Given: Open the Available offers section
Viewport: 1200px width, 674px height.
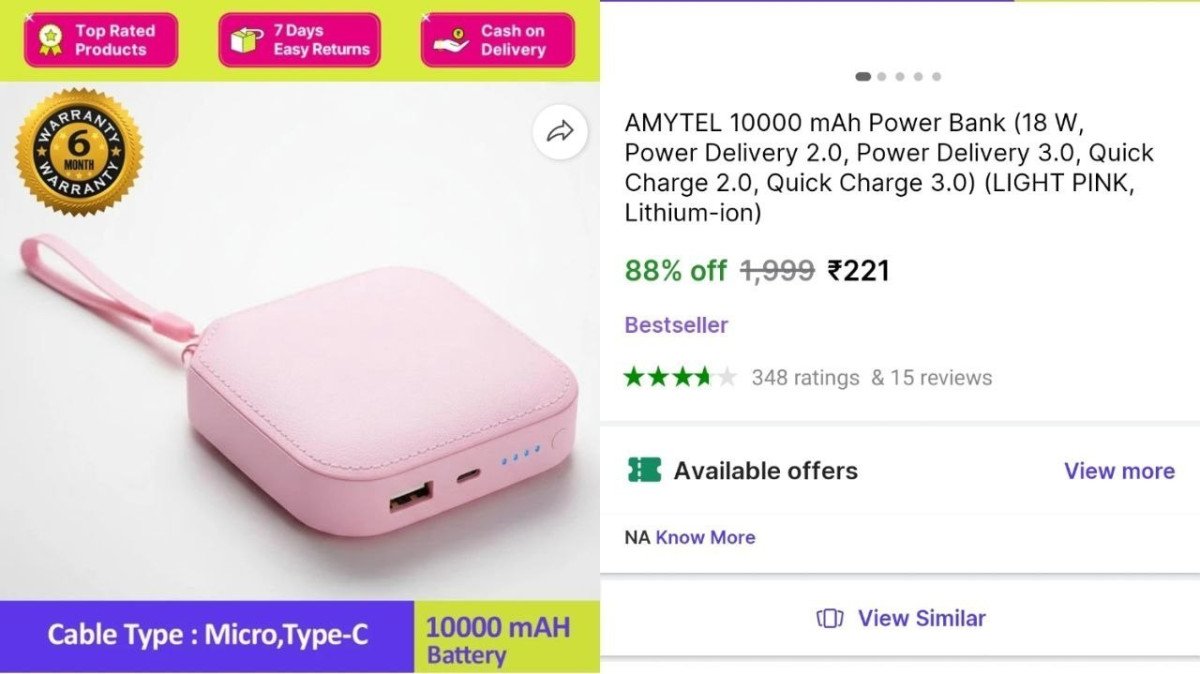Looking at the screenshot, I should tap(766, 470).
